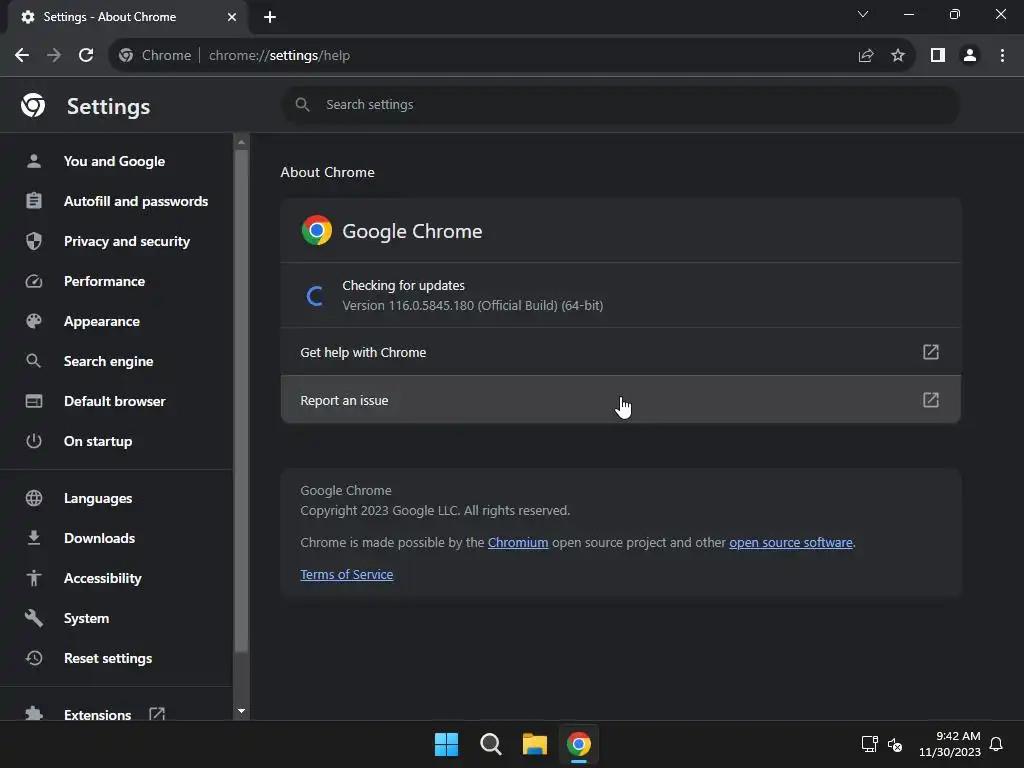Open File Explorer from the taskbar
The image size is (1024, 768).
534,744
